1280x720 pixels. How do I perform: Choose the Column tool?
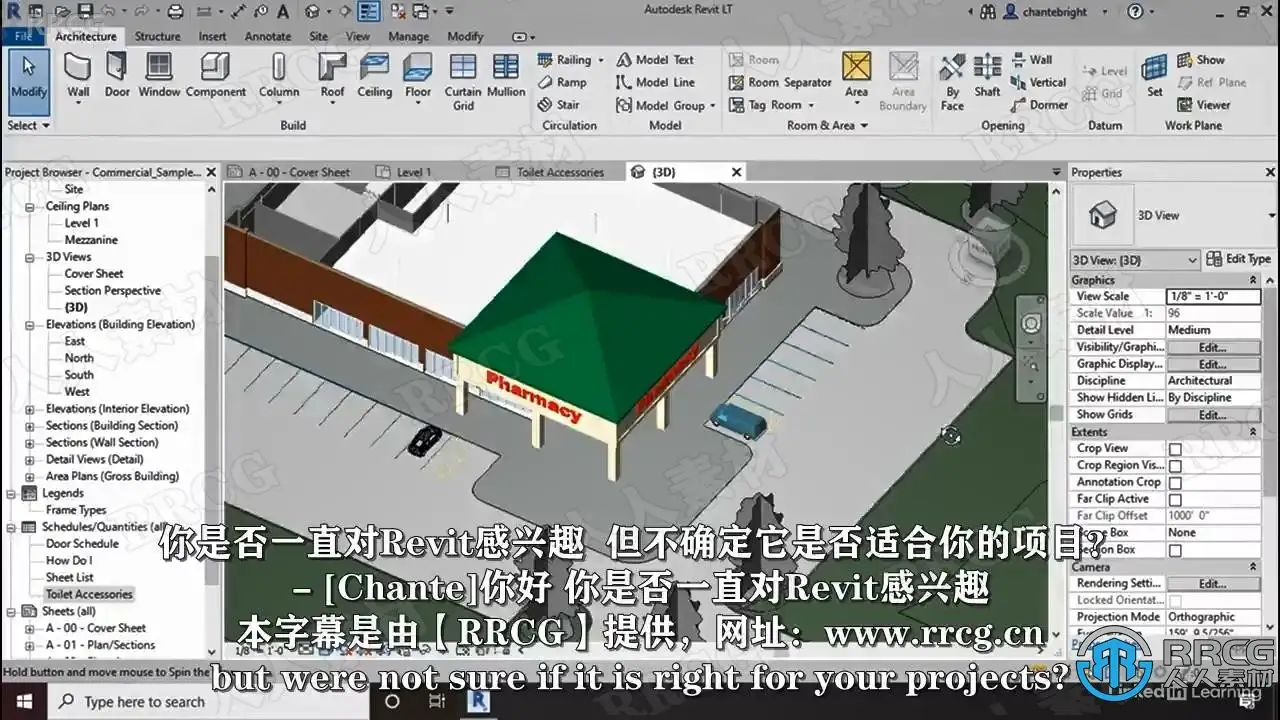279,77
